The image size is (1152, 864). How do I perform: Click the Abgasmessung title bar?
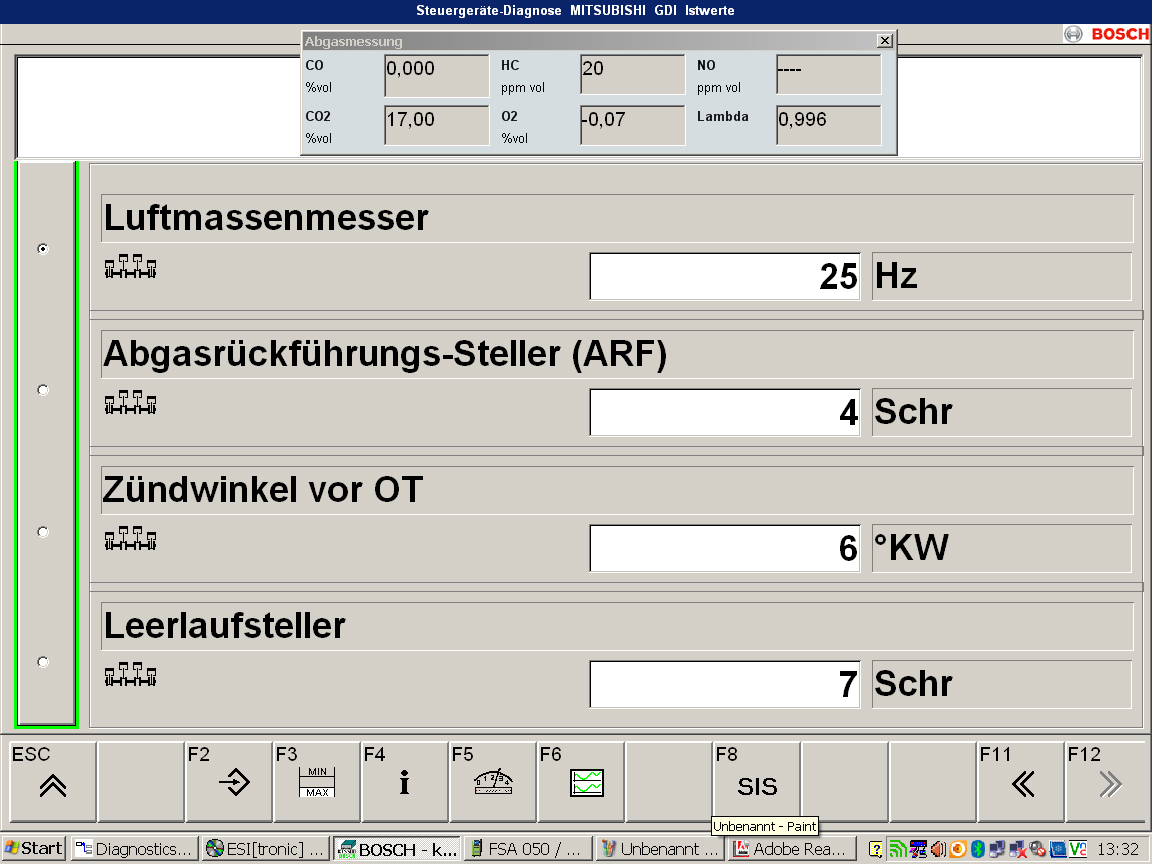[x=589, y=41]
